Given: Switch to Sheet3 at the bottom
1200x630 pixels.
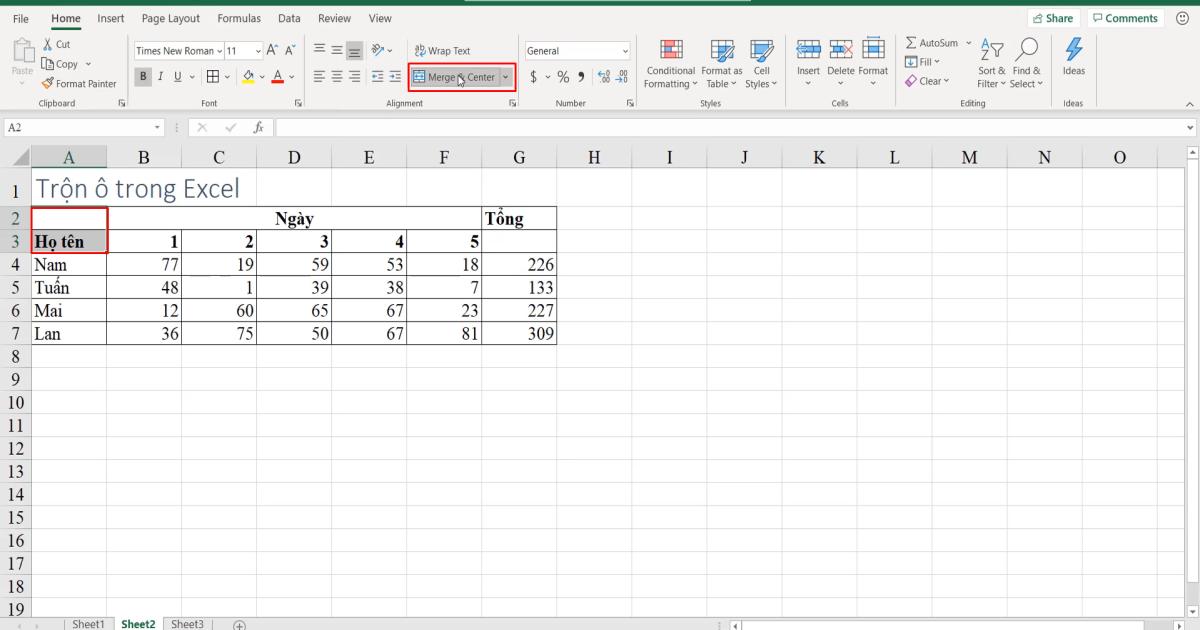Looking at the screenshot, I should [x=187, y=623].
